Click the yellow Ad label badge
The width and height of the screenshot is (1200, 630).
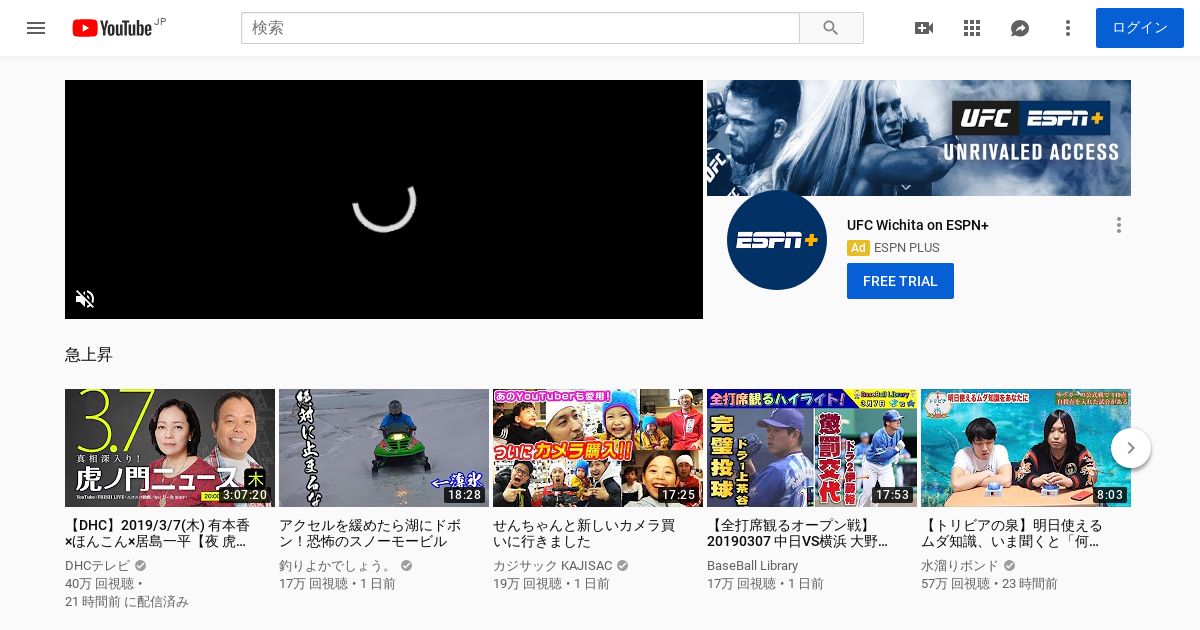click(x=858, y=248)
